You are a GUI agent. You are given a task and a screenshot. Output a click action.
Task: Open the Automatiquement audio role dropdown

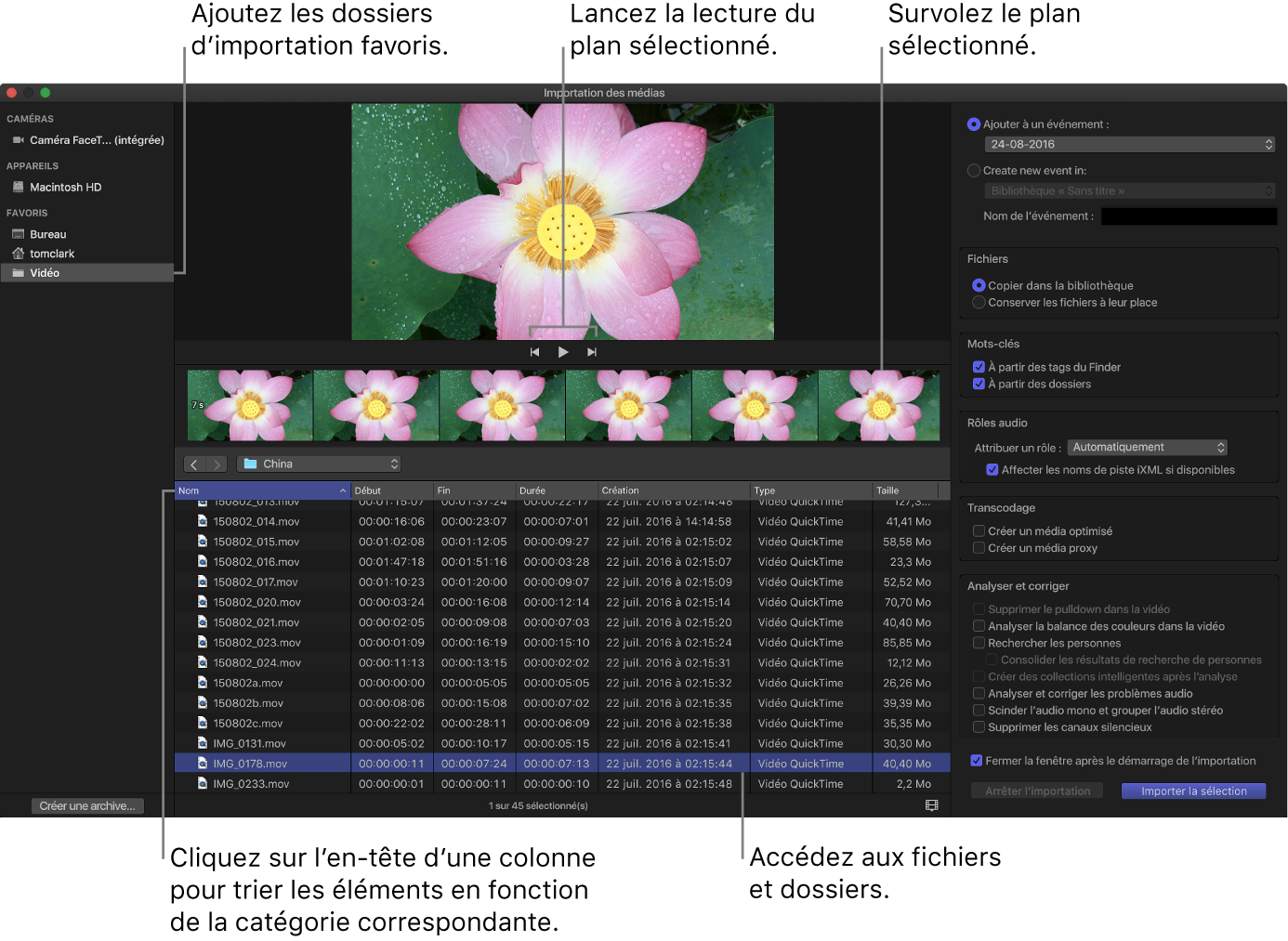[x=1147, y=447]
